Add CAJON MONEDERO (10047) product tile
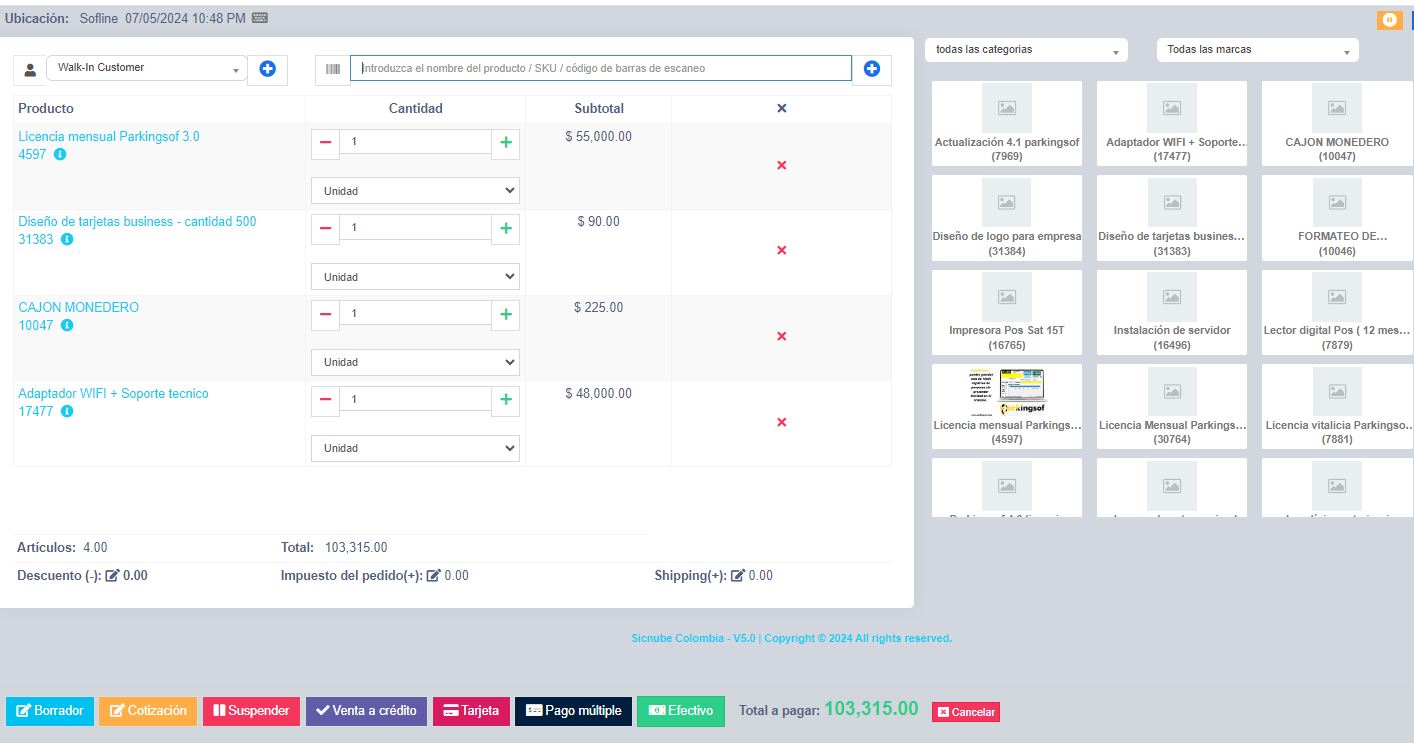Image resolution: width=1414 pixels, height=743 pixels. pos(1337,123)
